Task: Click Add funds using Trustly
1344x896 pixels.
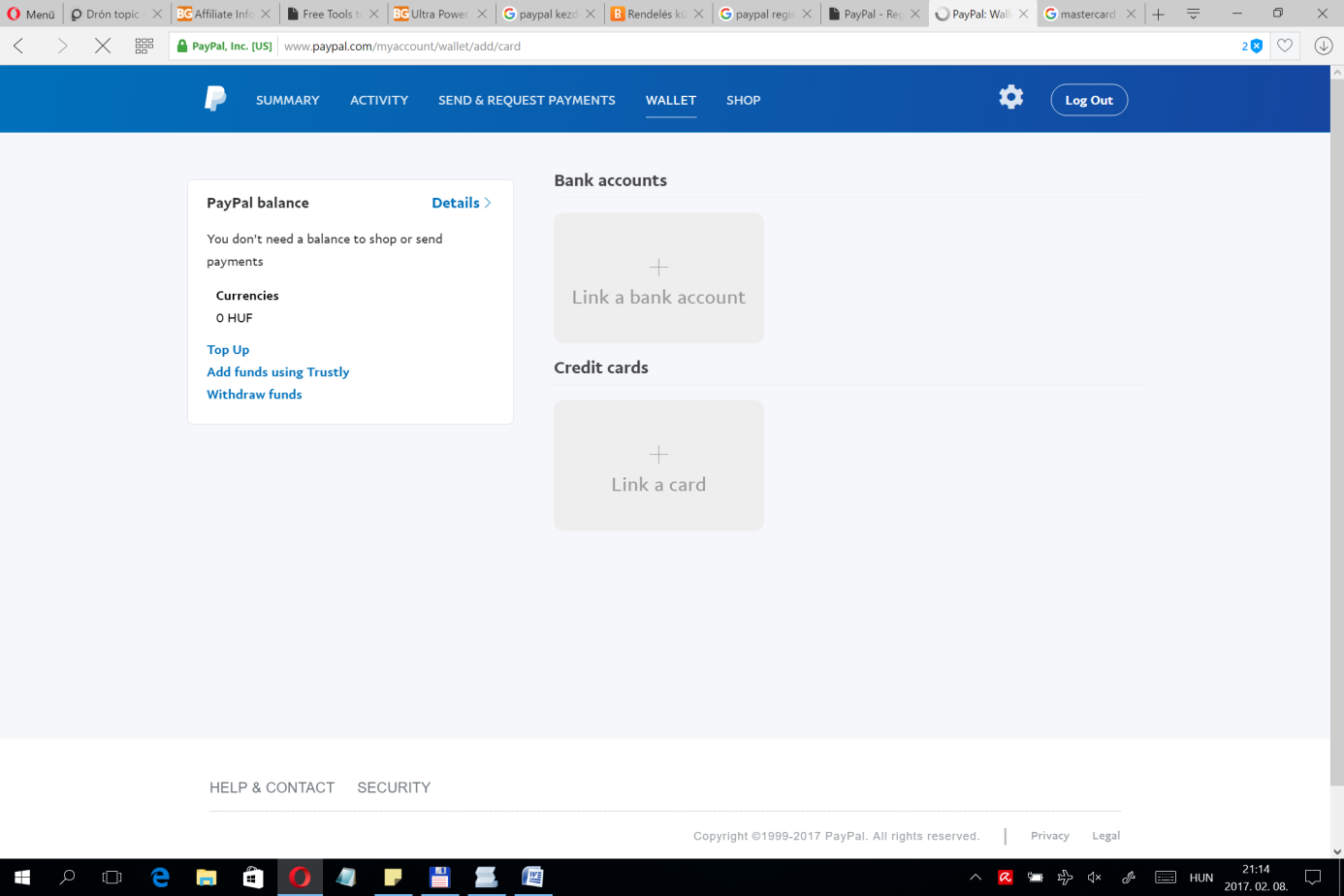Action: point(277,371)
